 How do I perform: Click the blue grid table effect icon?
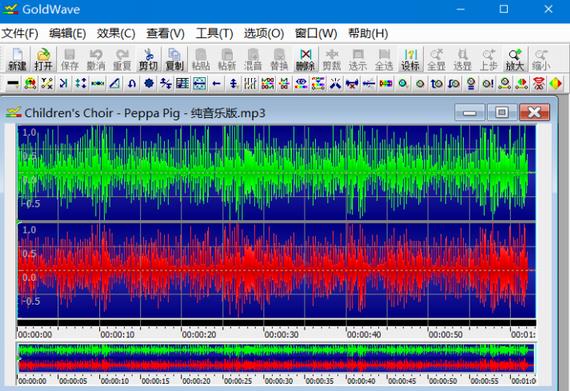coord(182,84)
